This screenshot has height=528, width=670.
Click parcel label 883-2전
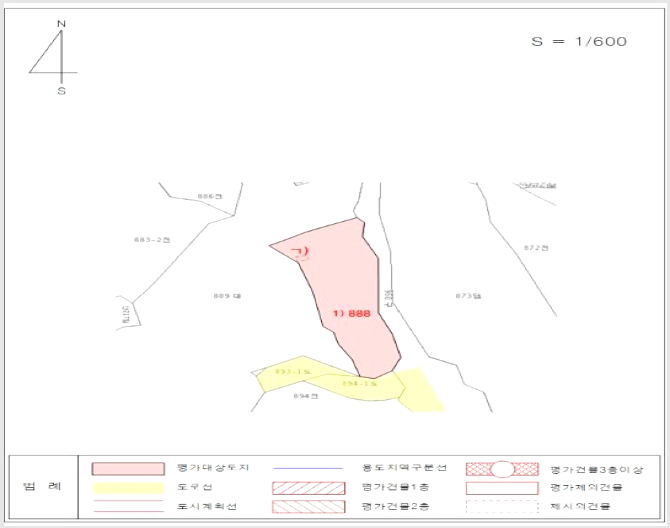[x=152, y=240]
